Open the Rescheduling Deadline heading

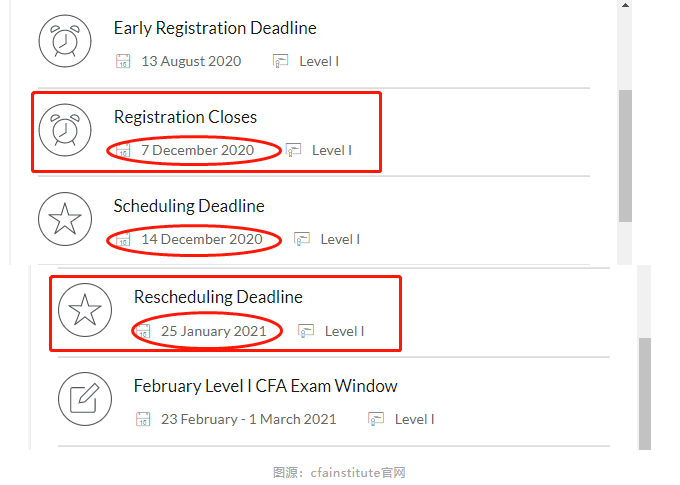click(x=218, y=297)
